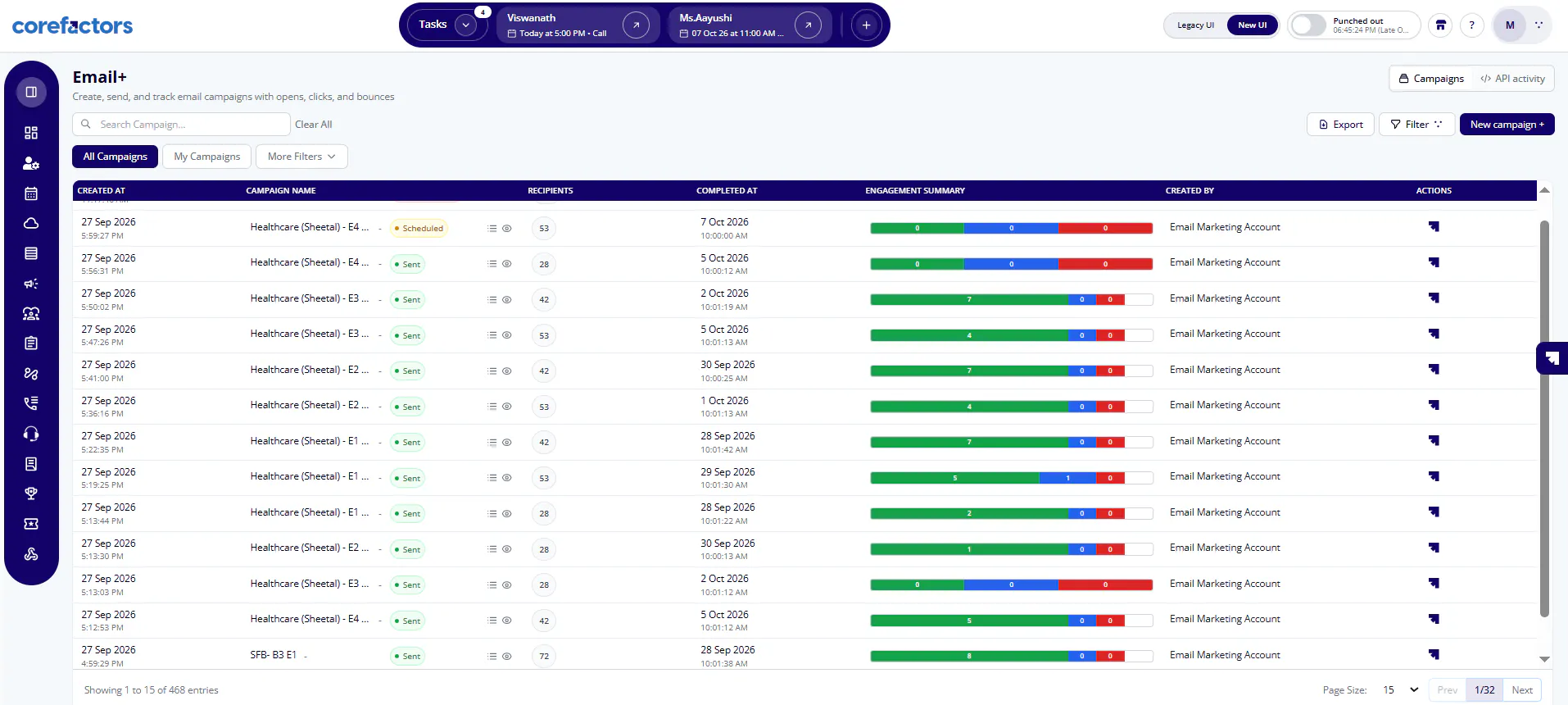Click the Search Campaign input field

point(182,125)
